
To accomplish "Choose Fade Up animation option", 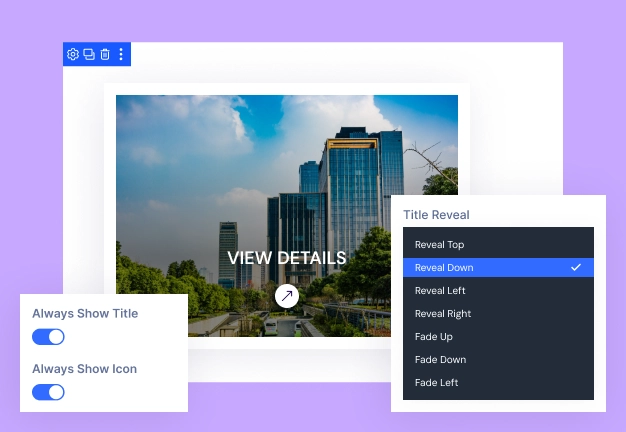I will (434, 337).
